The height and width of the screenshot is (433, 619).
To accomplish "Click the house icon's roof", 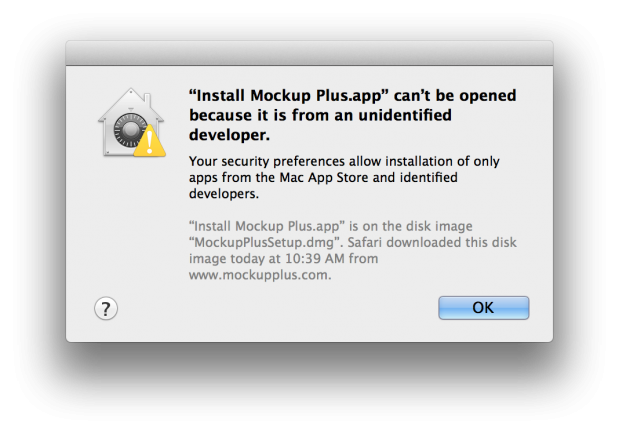I will tap(131, 103).
